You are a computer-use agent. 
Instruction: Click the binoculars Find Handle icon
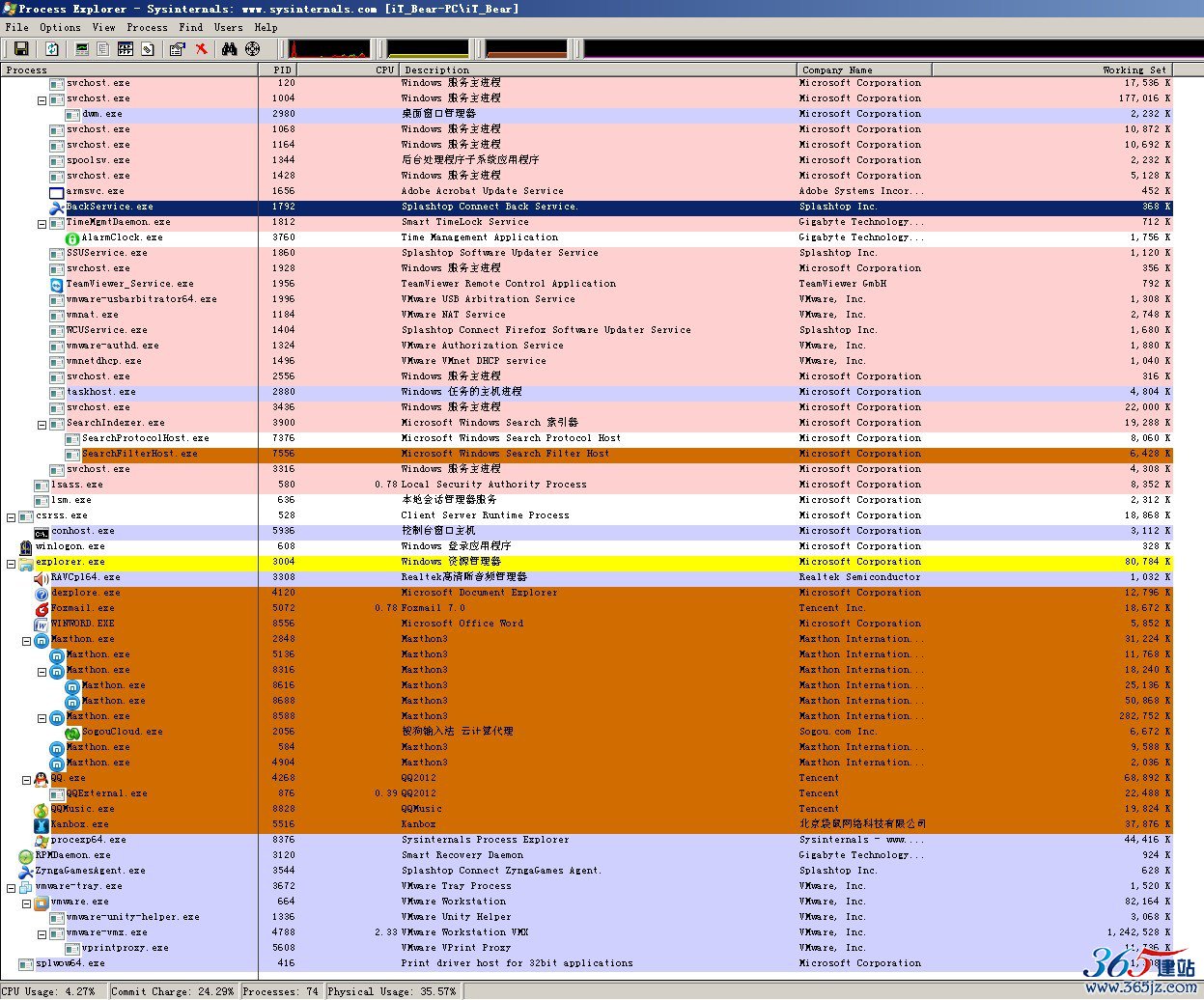coord(230,48)
